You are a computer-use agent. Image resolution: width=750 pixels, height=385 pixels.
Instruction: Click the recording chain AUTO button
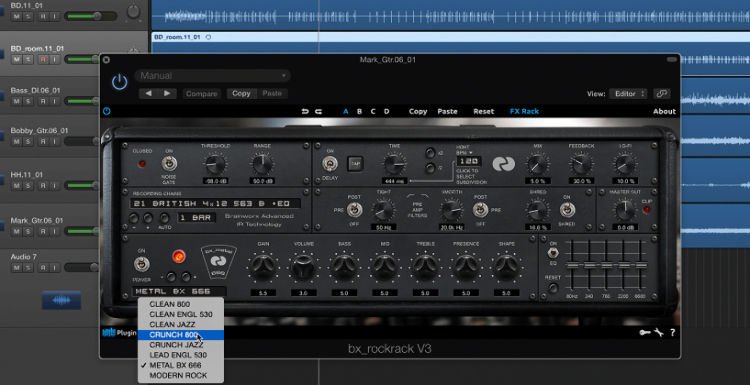click(164, 219)
